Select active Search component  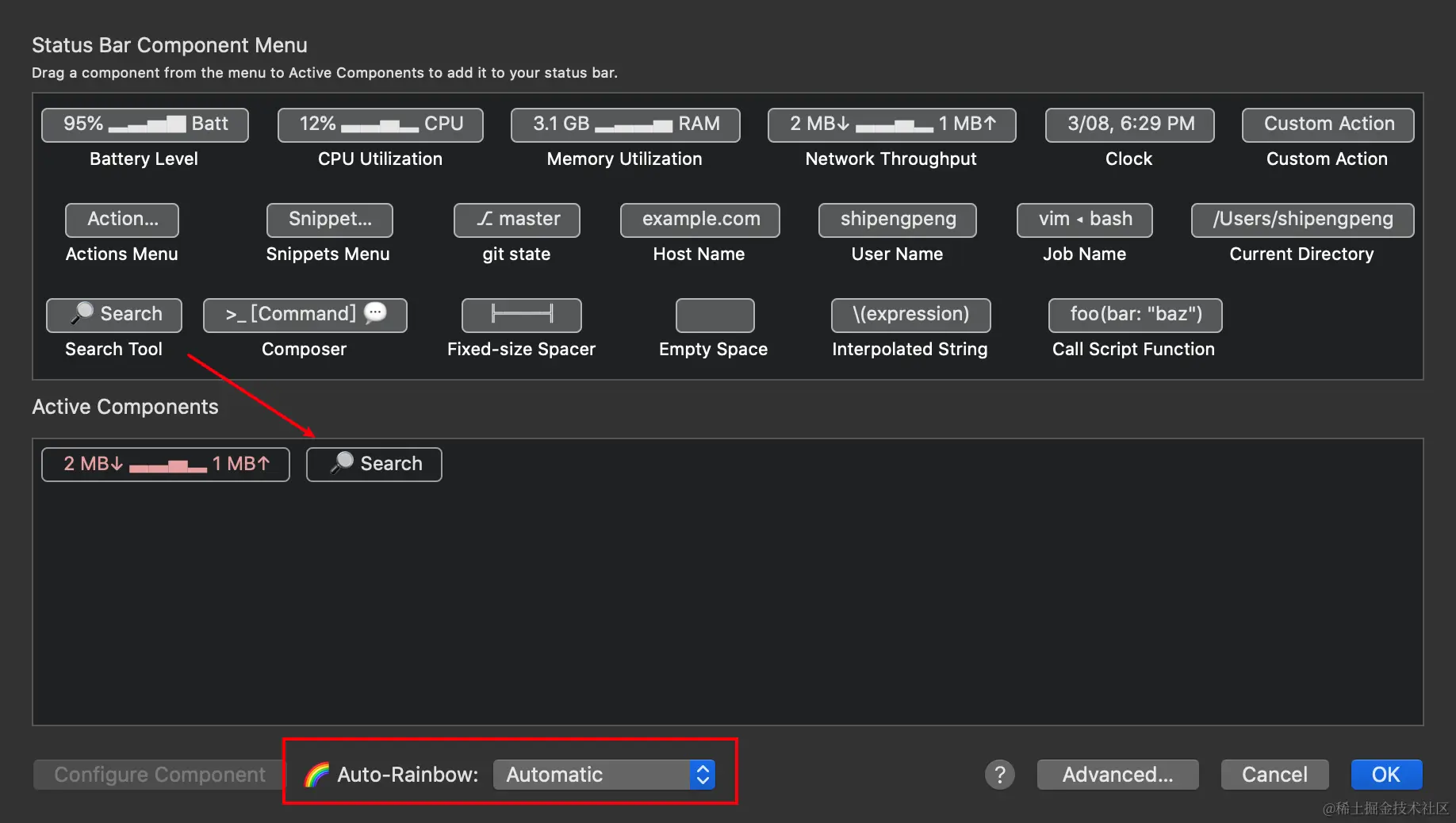point(374,465)
